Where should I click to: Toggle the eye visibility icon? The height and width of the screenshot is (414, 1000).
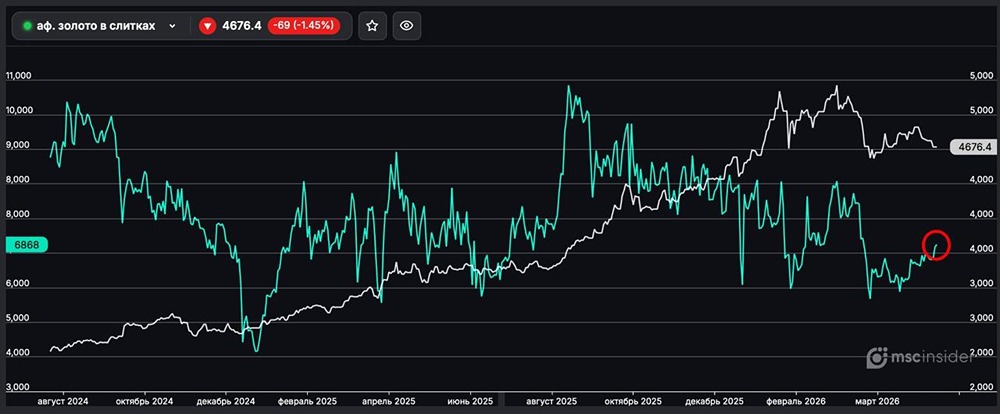[x=405, y=26]
